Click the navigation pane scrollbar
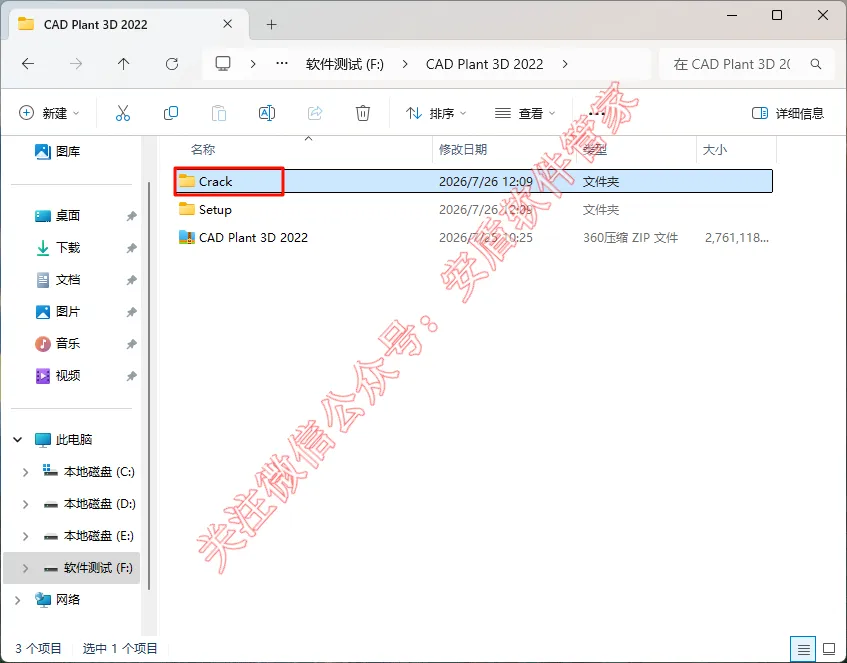The width and height of the screenshot is (847, 663). (149, 386)
